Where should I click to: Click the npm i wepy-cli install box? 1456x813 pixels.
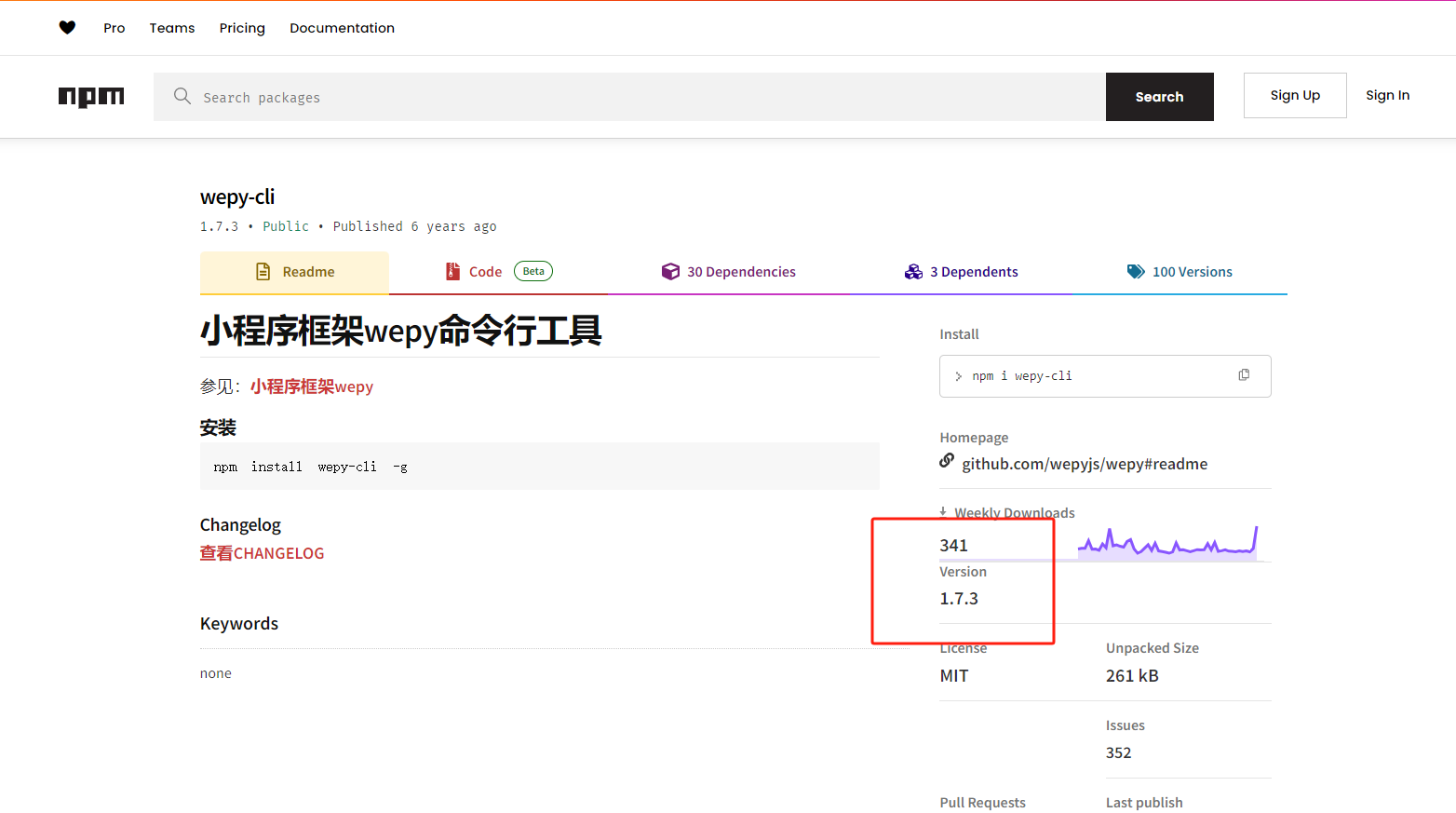click(1105, 376)
